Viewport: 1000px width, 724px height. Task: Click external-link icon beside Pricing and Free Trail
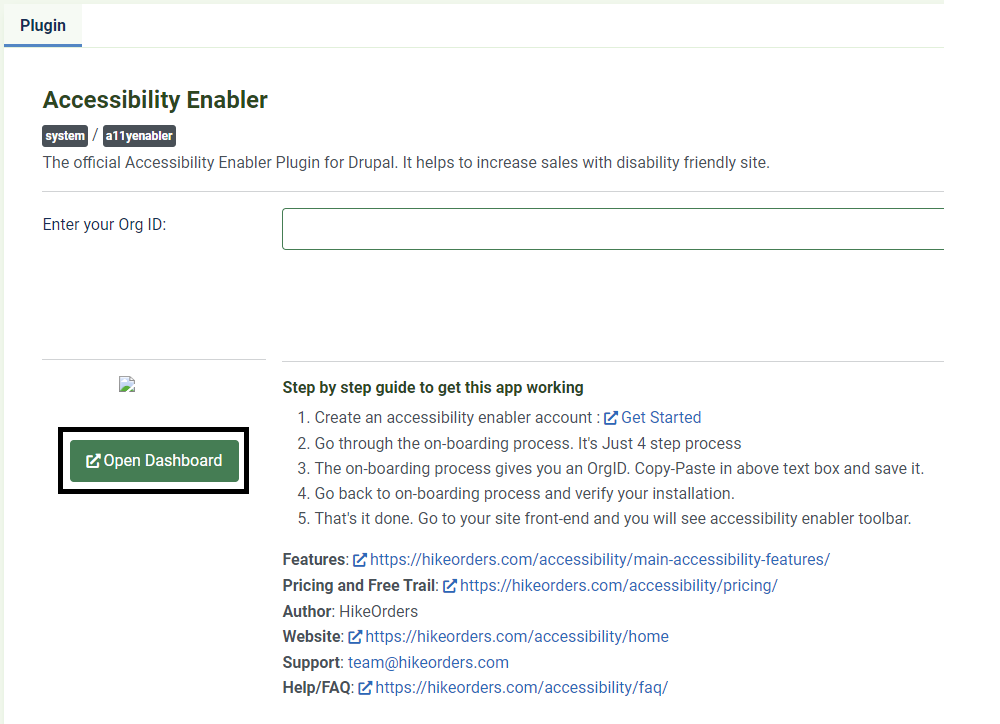coord(450,586)
